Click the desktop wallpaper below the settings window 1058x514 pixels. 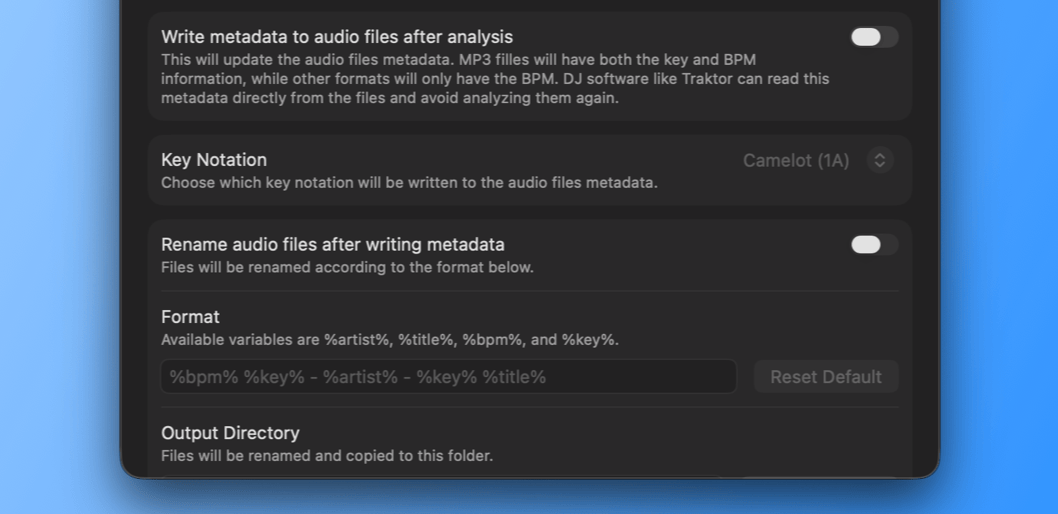tap(530, 497)
